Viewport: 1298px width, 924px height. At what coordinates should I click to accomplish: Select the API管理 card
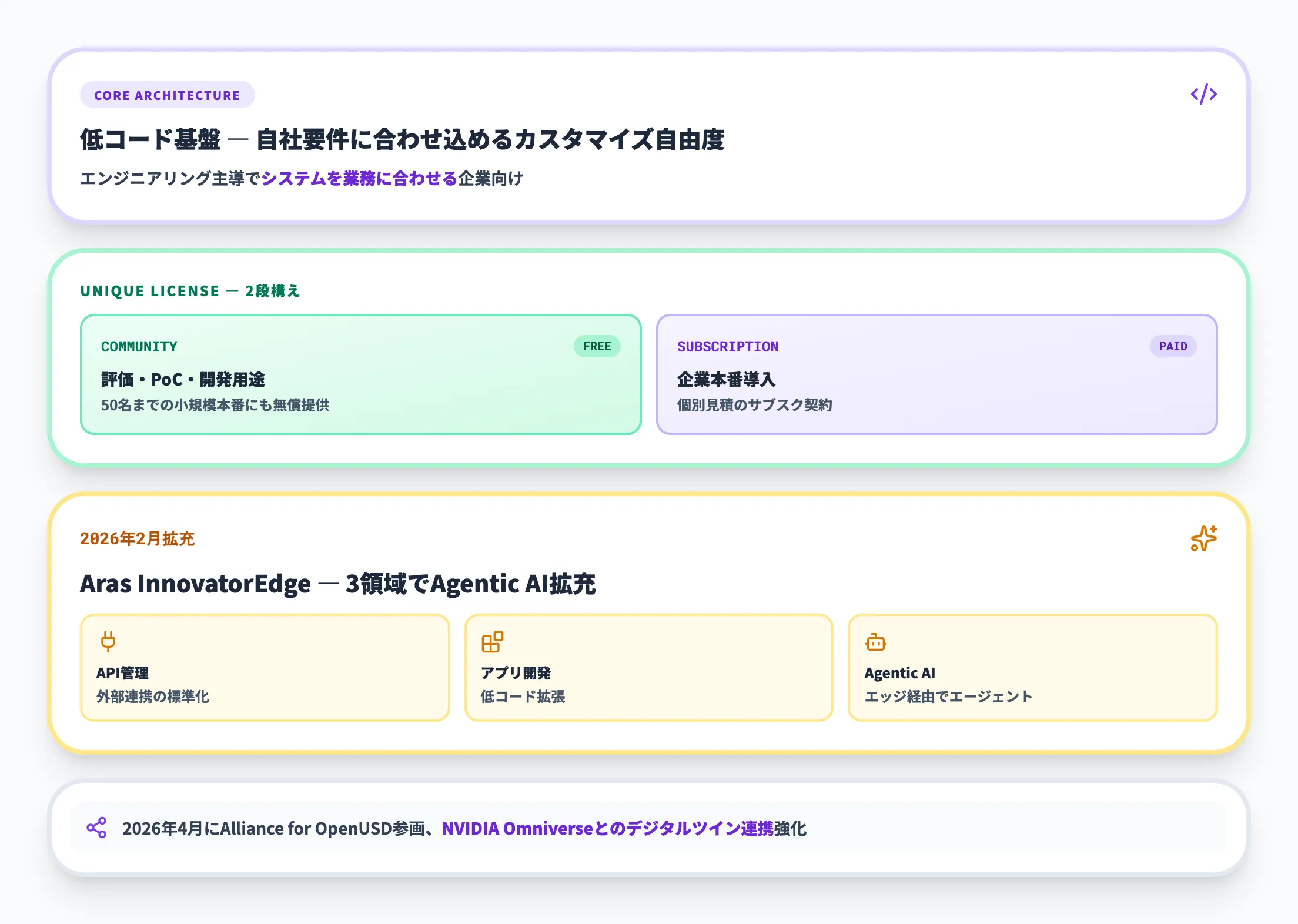(265, 667)
